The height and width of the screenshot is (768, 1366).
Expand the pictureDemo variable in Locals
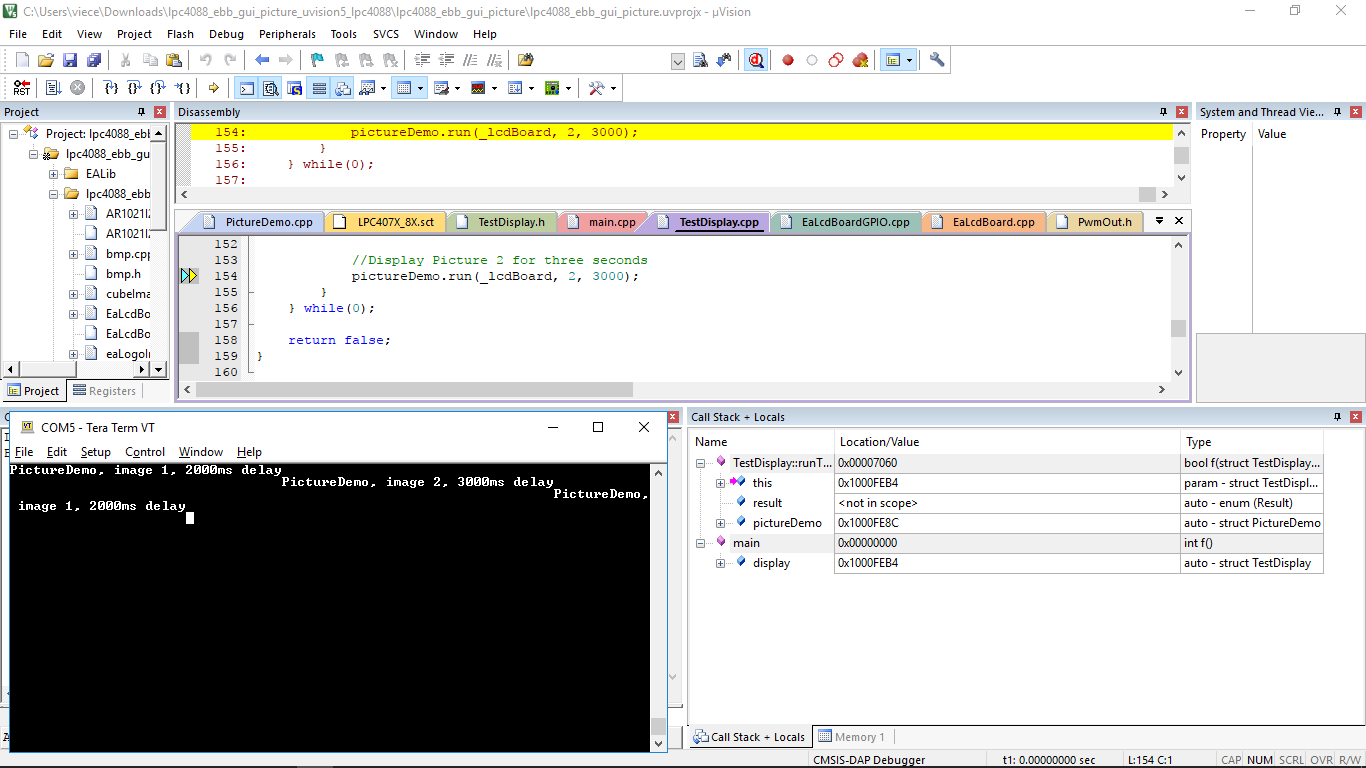(720, 523)
